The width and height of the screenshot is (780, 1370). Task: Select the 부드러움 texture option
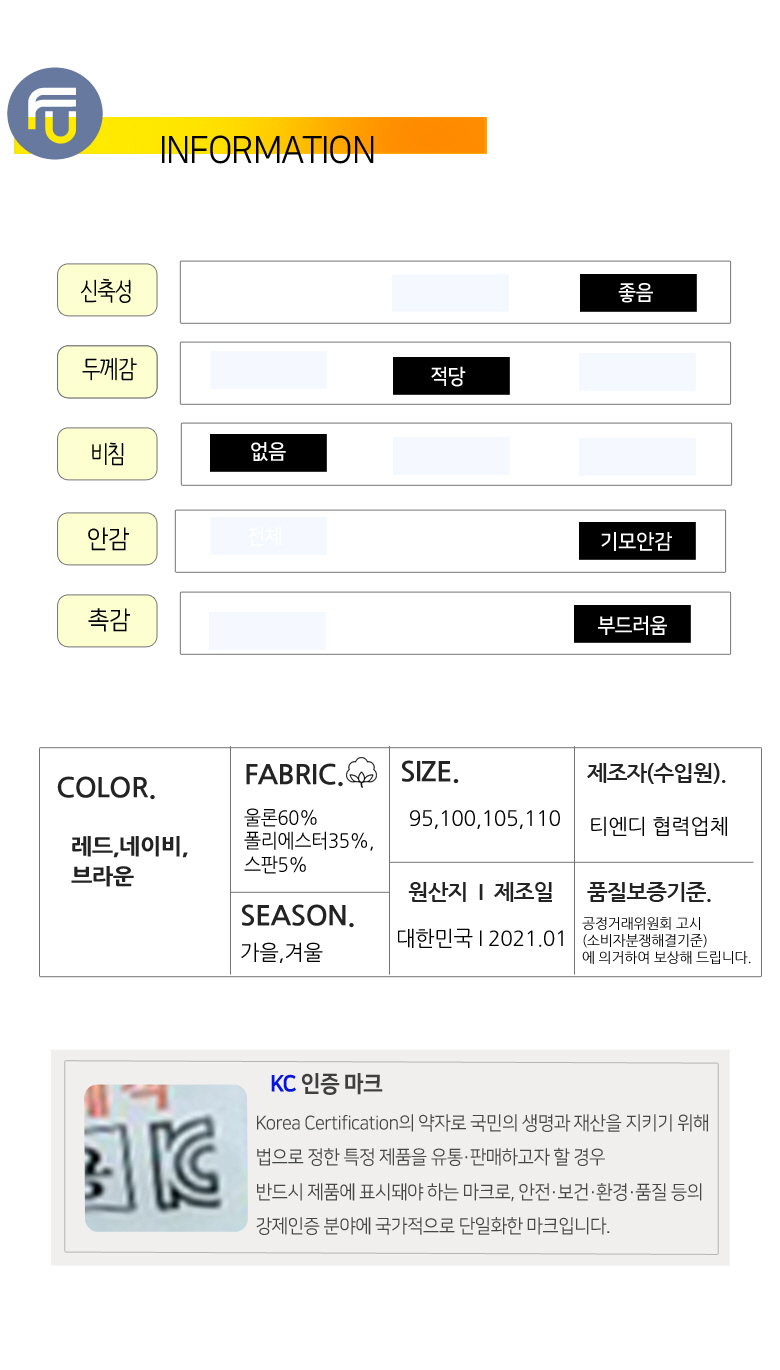[632, 624]
